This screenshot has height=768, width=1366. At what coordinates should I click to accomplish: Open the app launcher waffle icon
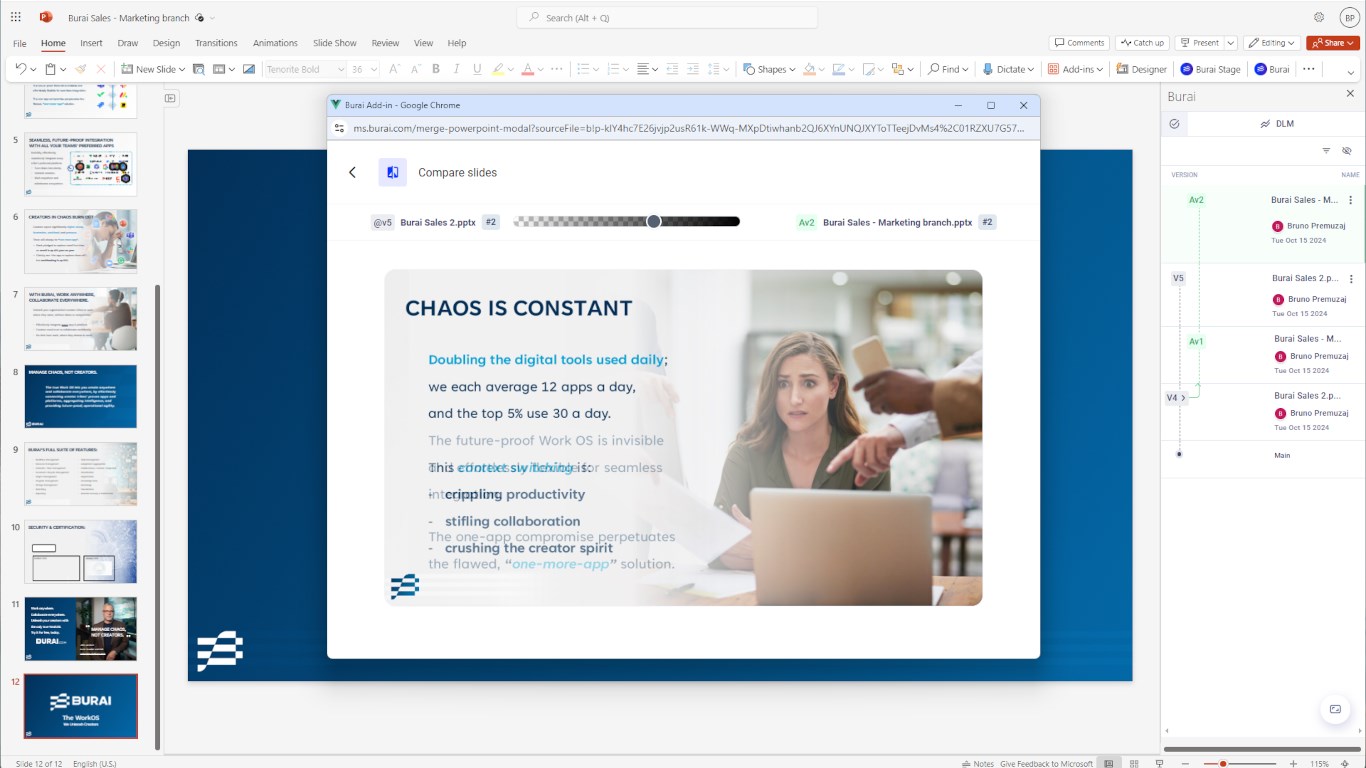pos(16,17)
